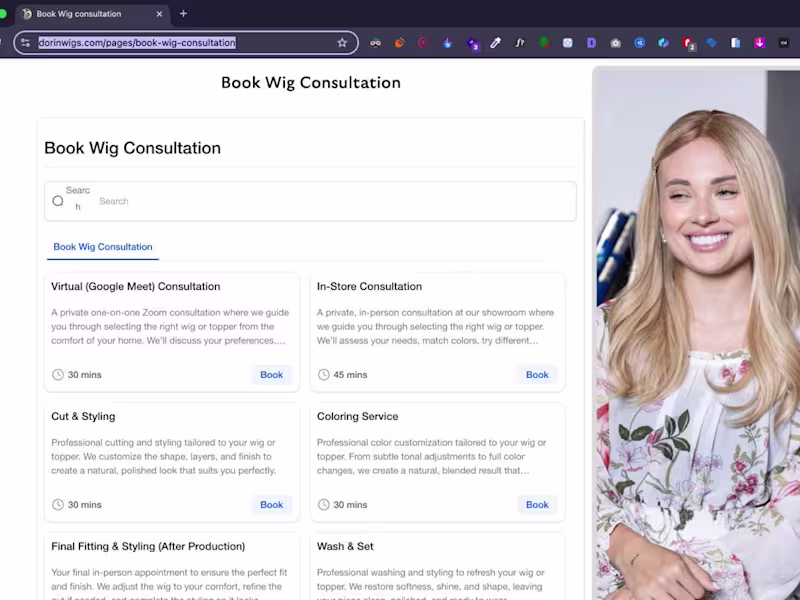Click 30 mins duration on Cut & Styling
Viewport: 800px width, 600px height.
click(85, 505)
